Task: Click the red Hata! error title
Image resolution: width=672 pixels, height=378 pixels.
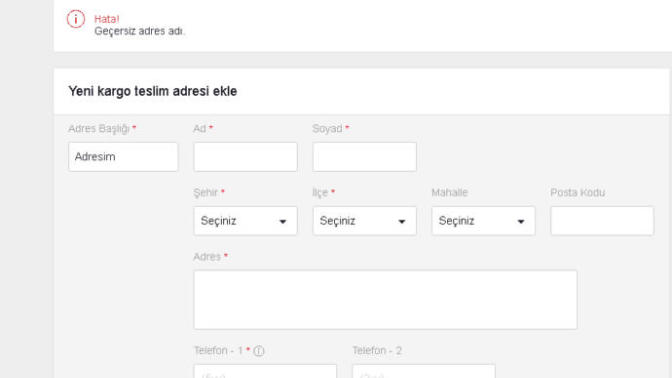Action: tap(107, 19)
